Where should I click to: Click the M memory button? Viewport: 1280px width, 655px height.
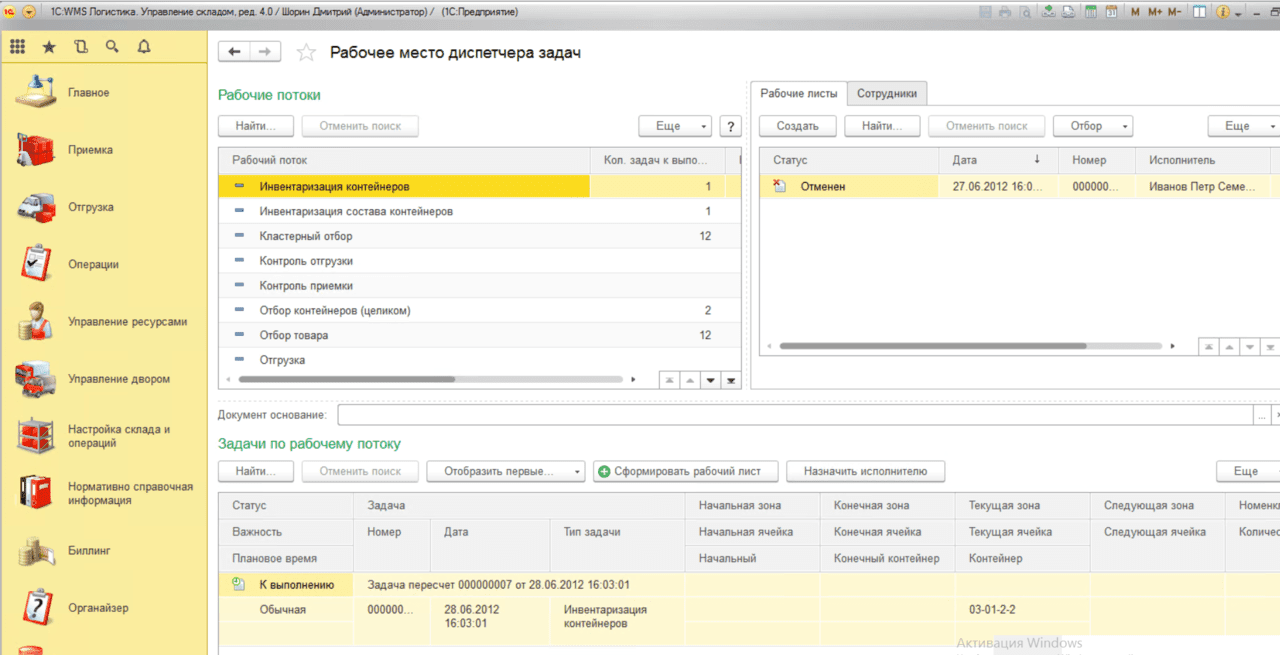(1135, 12)
